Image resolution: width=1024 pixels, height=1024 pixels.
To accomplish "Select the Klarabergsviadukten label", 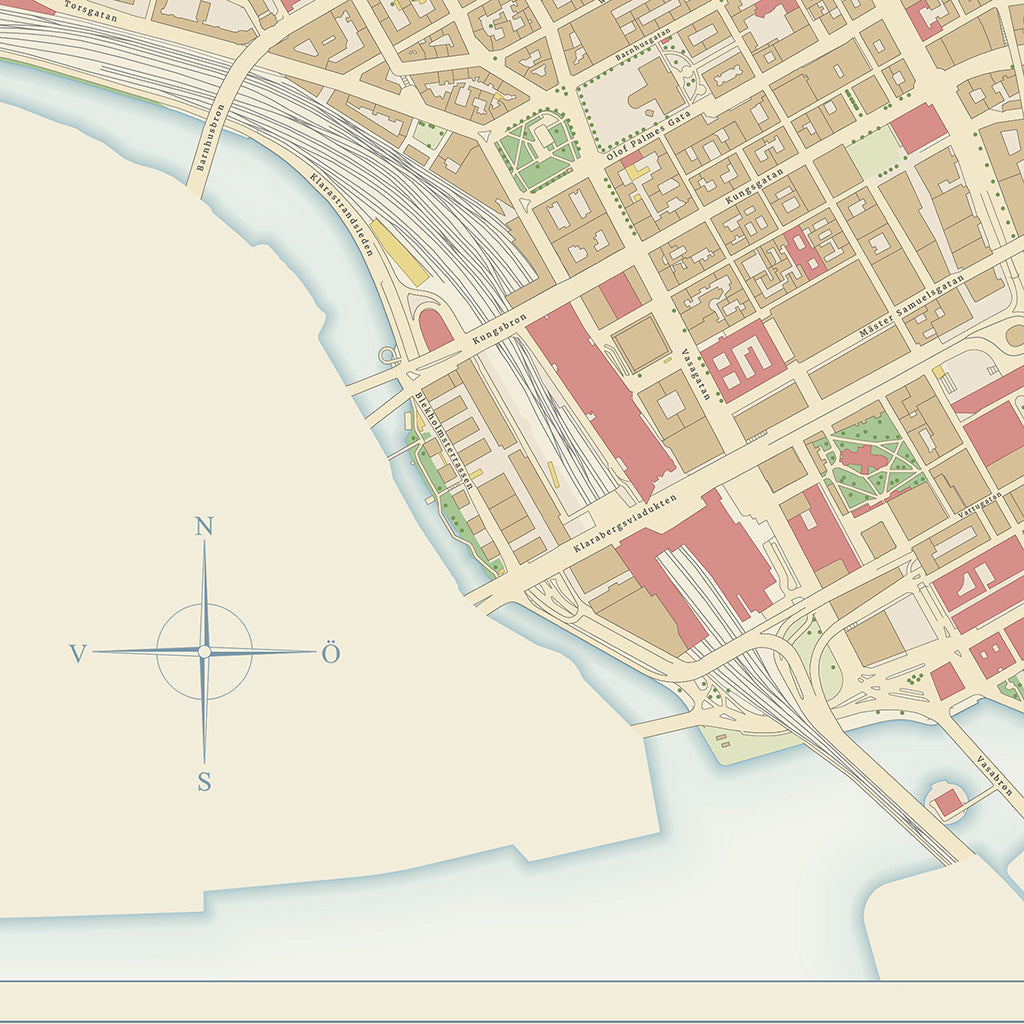I will pyautogui.click(x=625, y=523).
